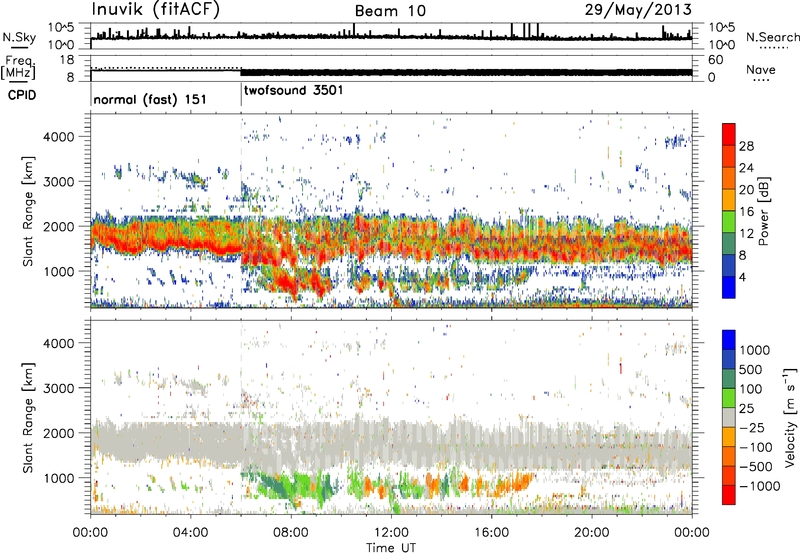
Task: Click the "Velocity [m s-1]" label
Action: pos(790,417)
